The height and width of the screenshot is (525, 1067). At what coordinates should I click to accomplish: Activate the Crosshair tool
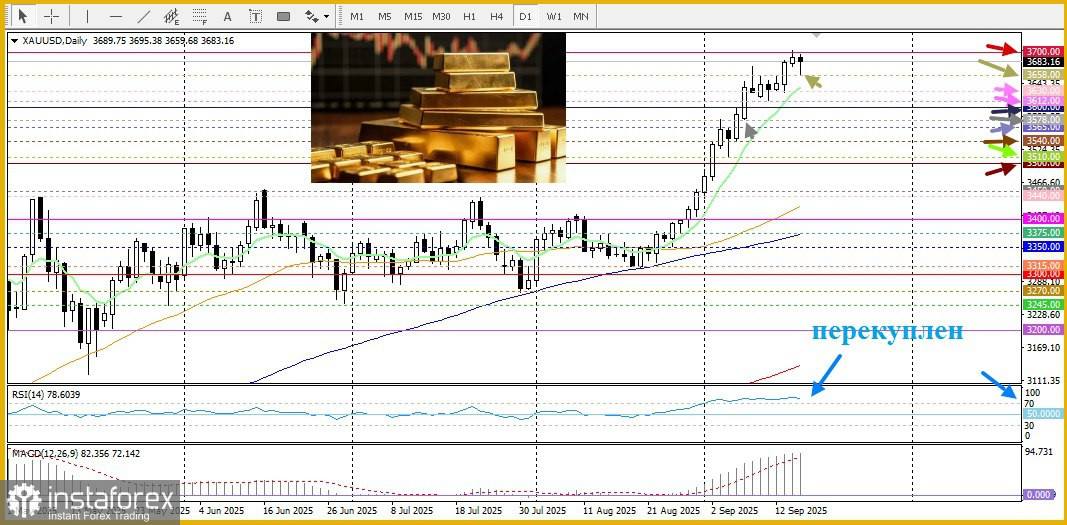tap(51, 16)
